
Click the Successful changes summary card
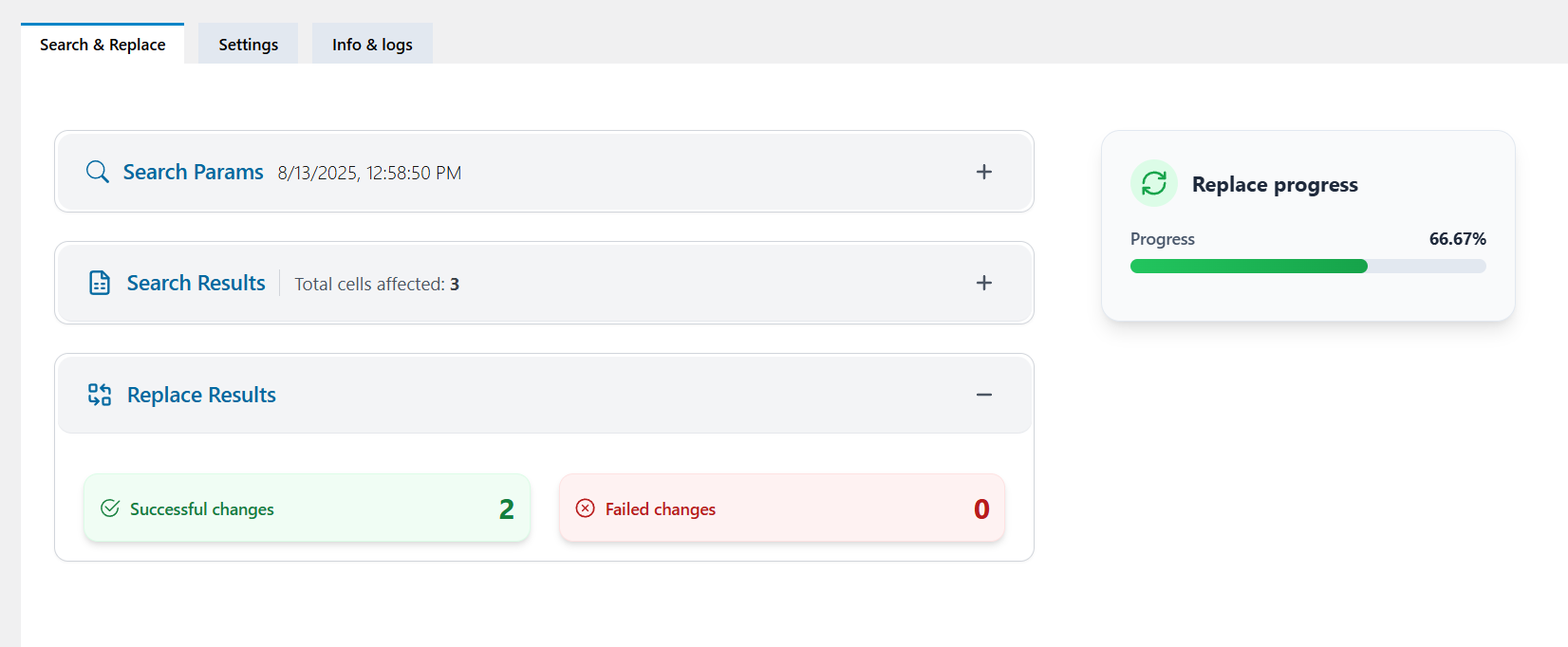(x=306, y=508)
